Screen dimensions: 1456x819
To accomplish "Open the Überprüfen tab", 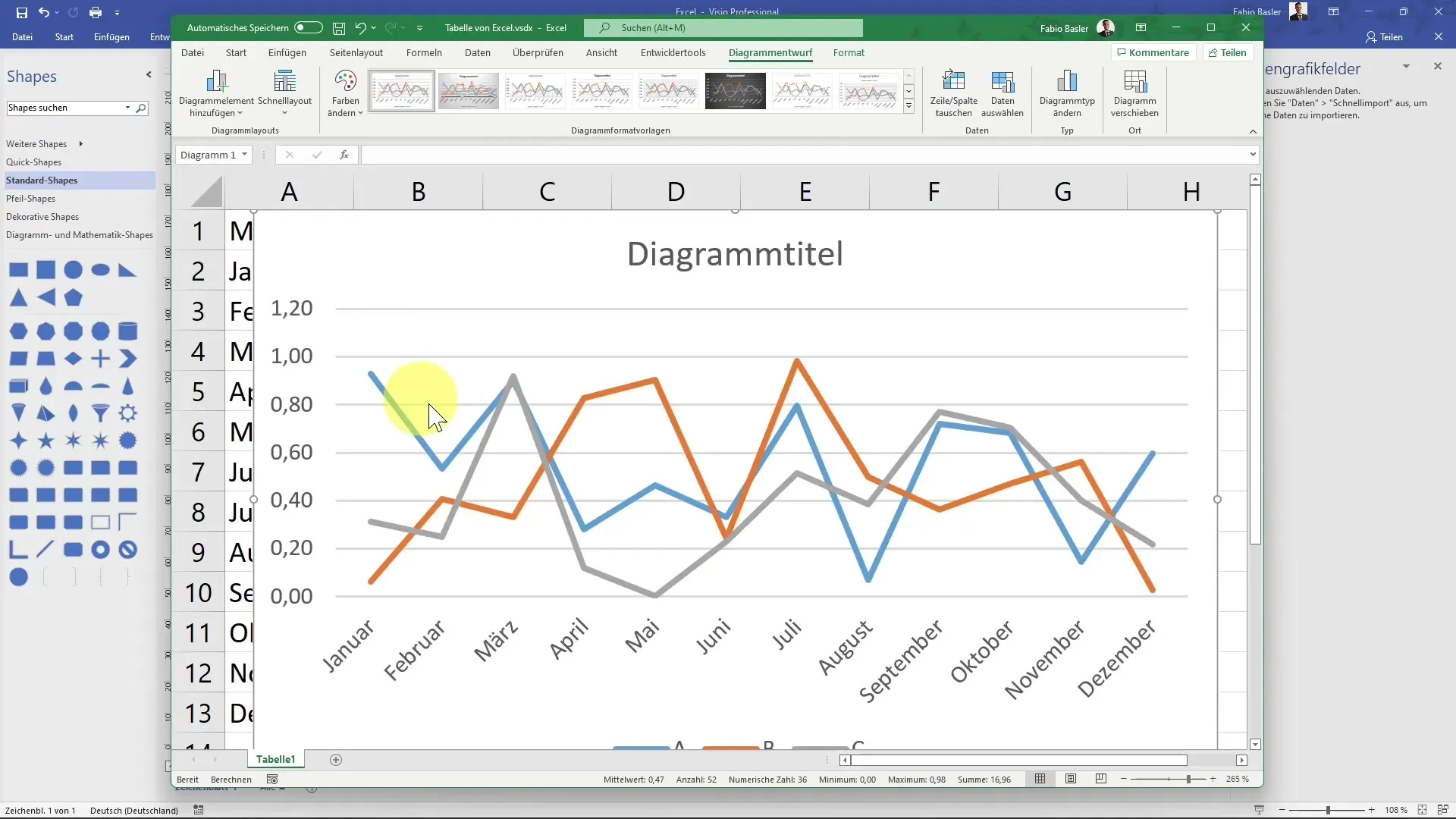I will 538,53.
